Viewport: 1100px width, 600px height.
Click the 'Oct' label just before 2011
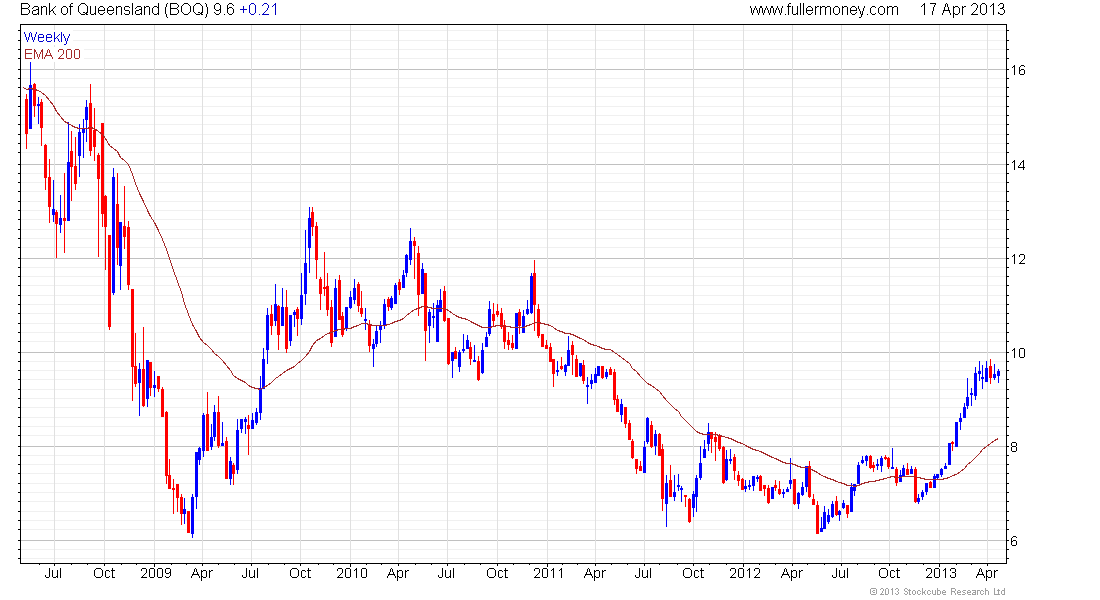[x=497, y=573]
